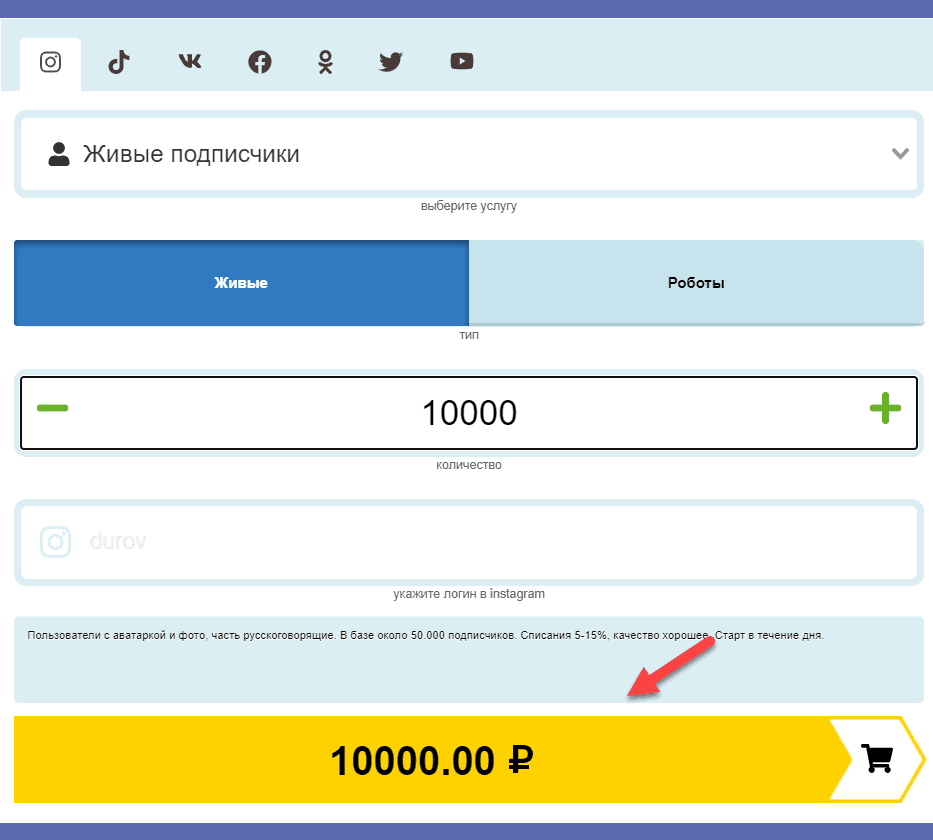Click the person icon in service selector
This screenshot has height=840, width=933.
(59, 154)
